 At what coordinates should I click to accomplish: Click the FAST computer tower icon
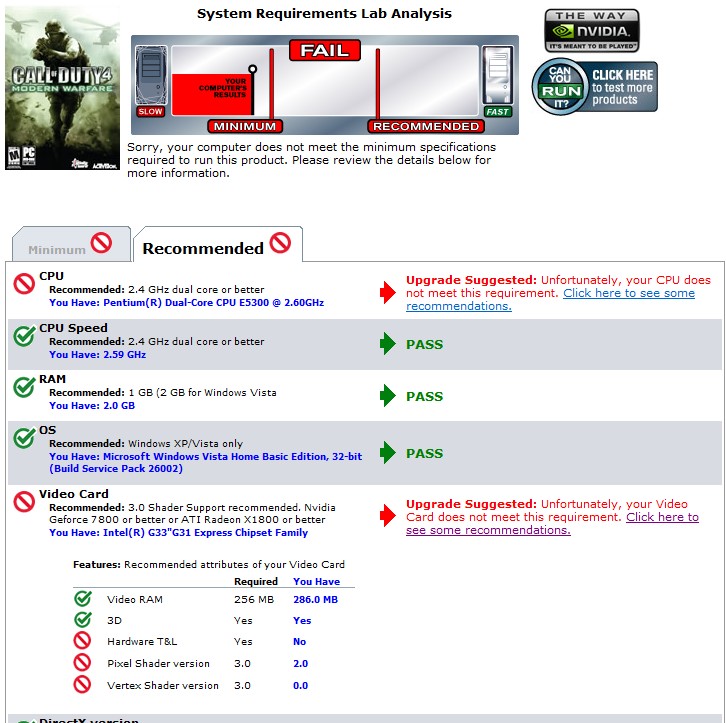pos(497,75)
